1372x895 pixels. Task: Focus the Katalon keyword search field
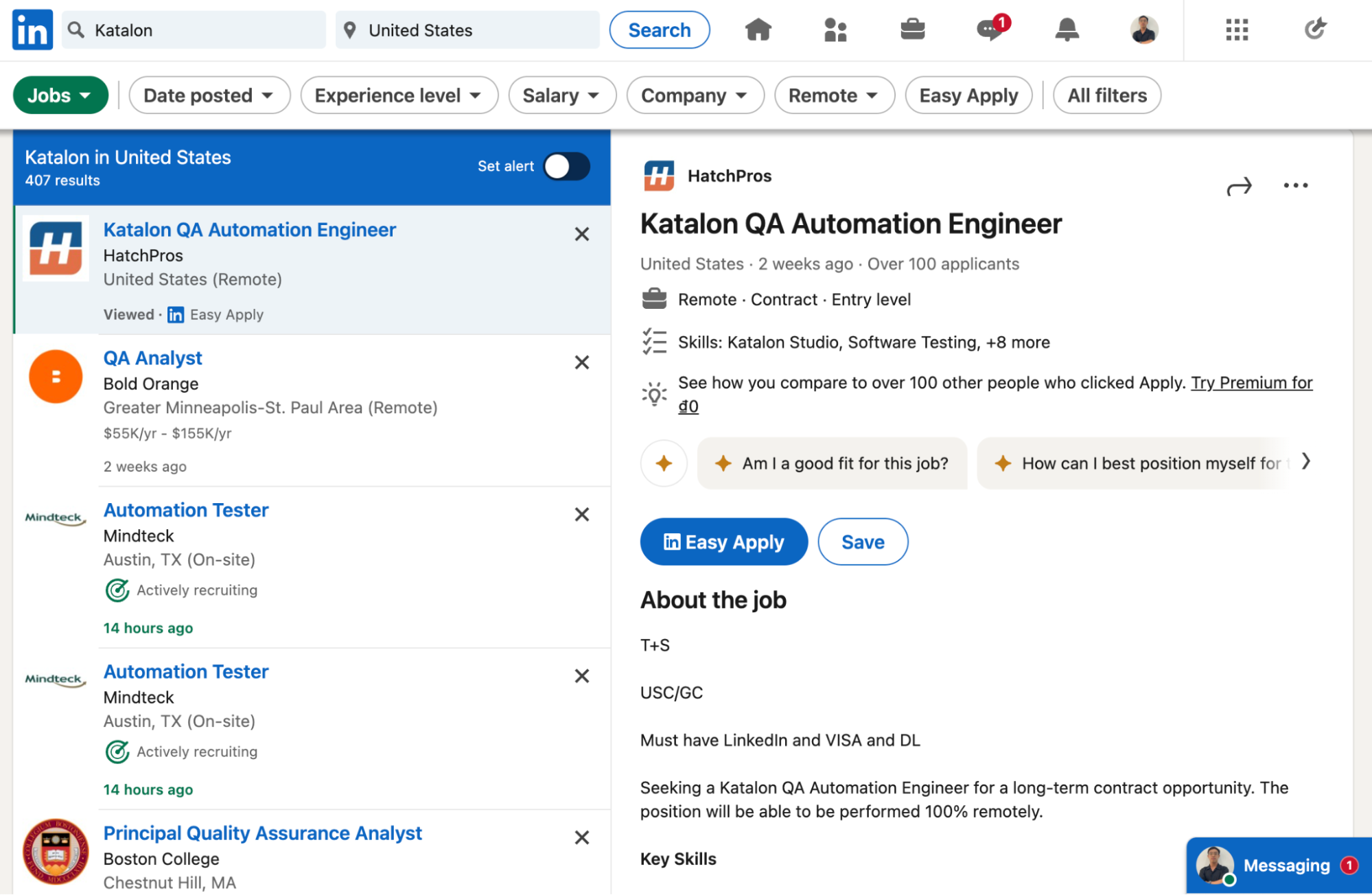click(x=194, y=30)
